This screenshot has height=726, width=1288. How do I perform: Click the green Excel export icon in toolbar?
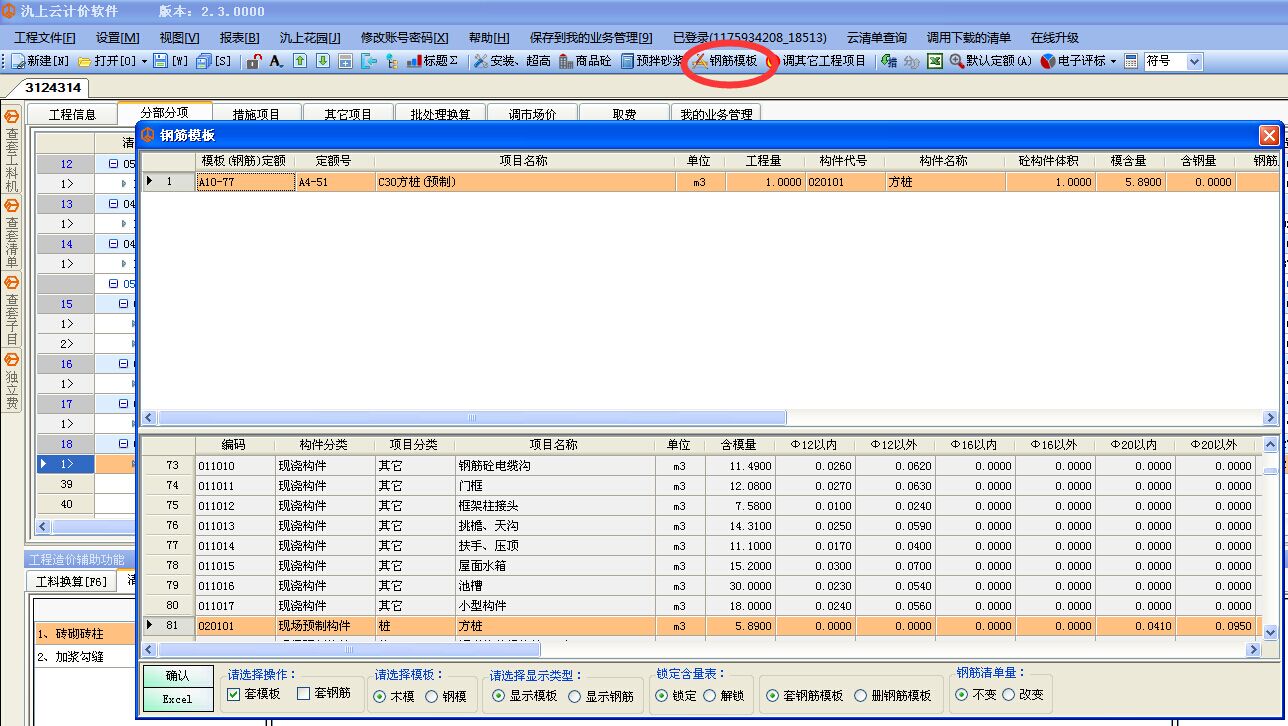click(934, 61)
